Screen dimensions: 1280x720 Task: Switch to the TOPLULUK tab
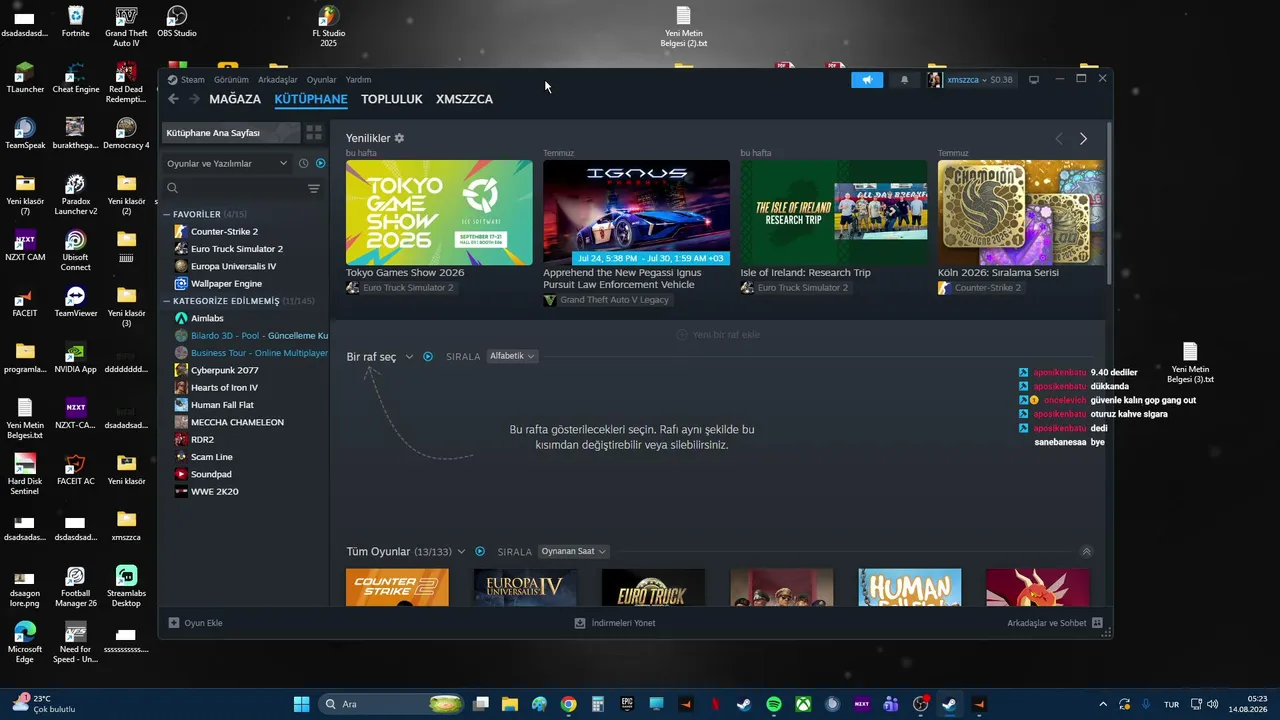click(x=392, y=99)
